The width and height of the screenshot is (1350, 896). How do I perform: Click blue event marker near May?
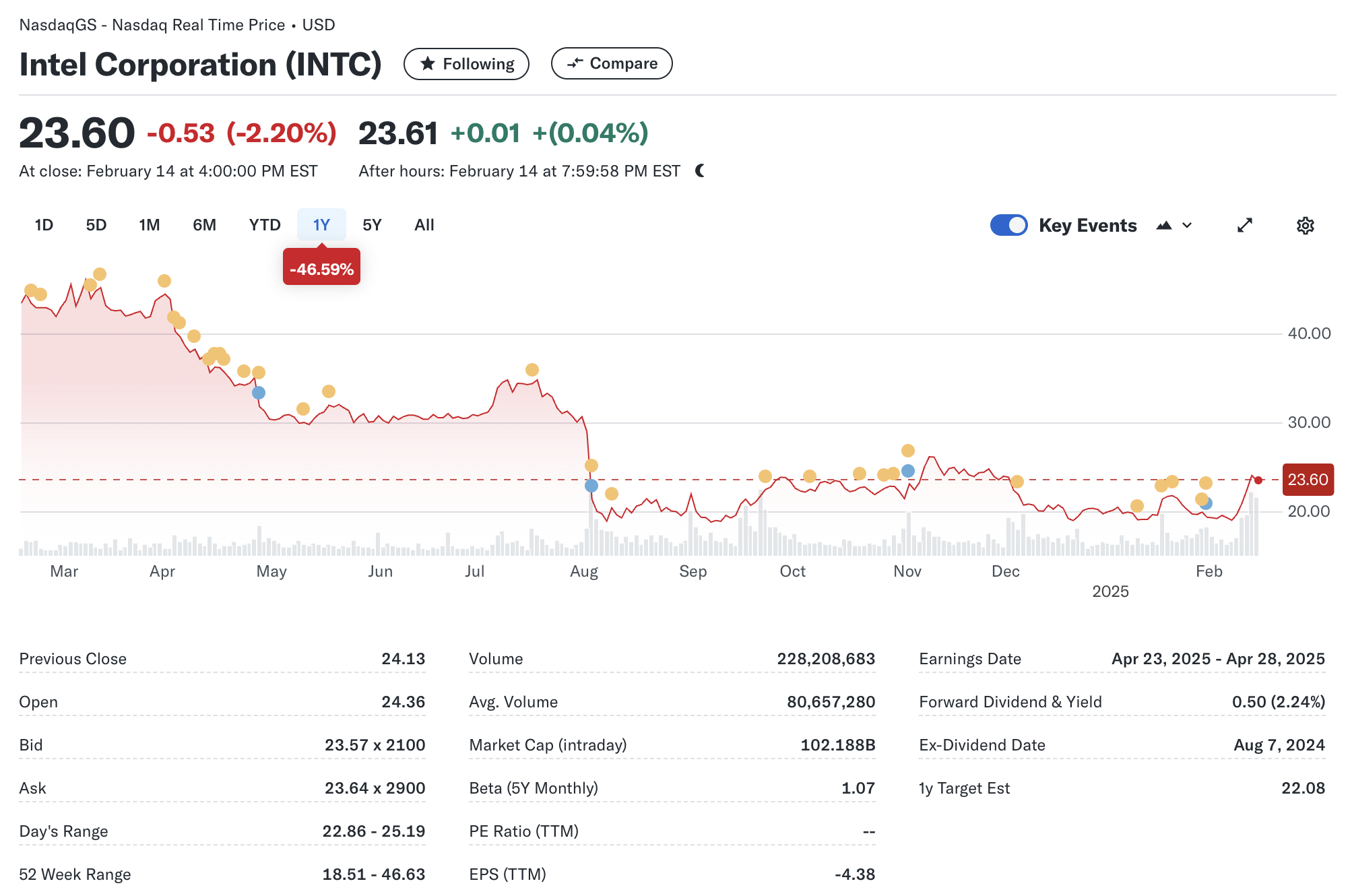click(x=259, y=393)
